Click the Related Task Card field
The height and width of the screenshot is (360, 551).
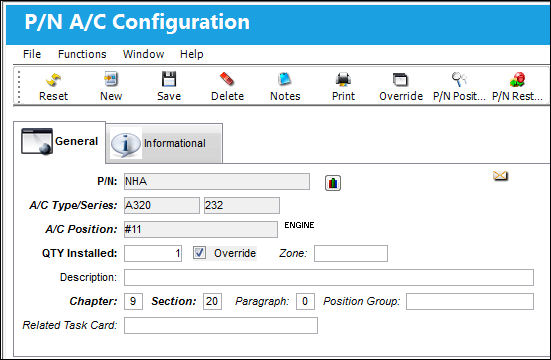tap(221, 325)
